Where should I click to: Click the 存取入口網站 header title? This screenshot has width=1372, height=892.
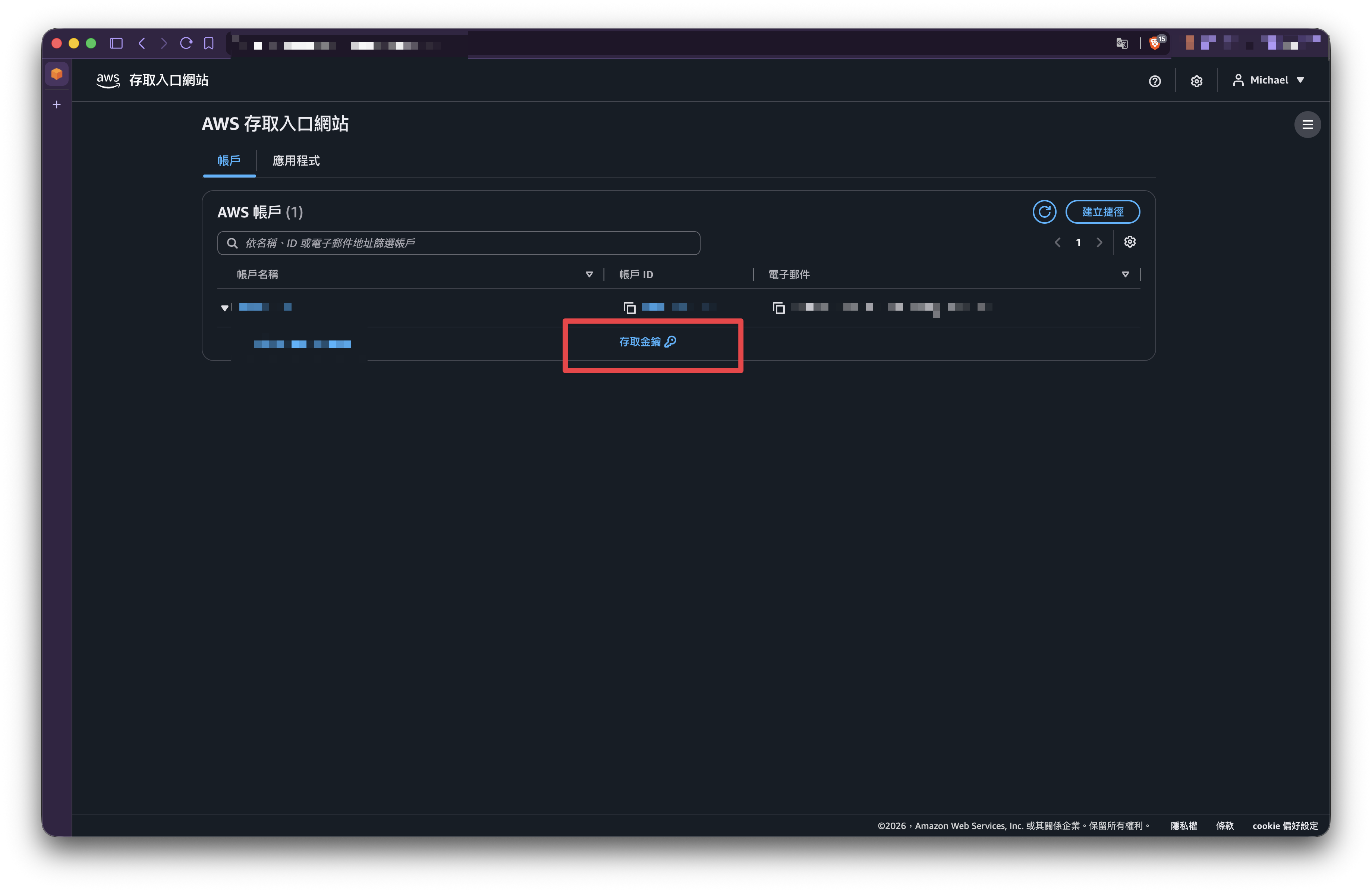169,80
